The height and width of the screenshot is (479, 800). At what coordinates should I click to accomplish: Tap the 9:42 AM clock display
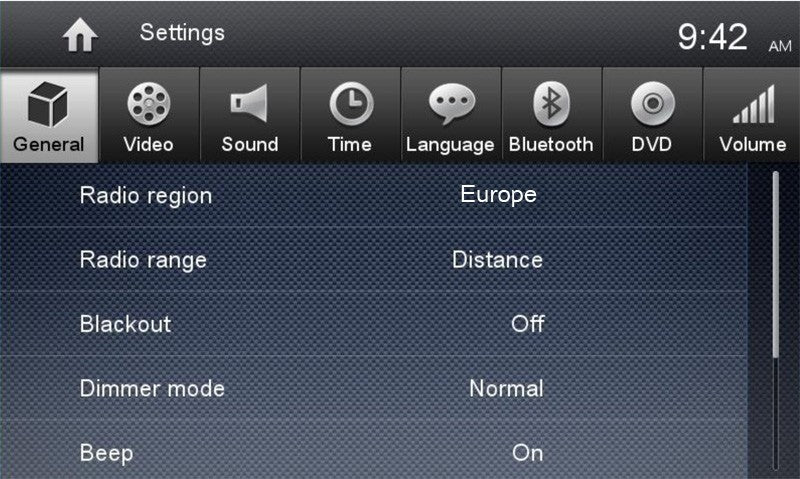[x=732, y=38]
